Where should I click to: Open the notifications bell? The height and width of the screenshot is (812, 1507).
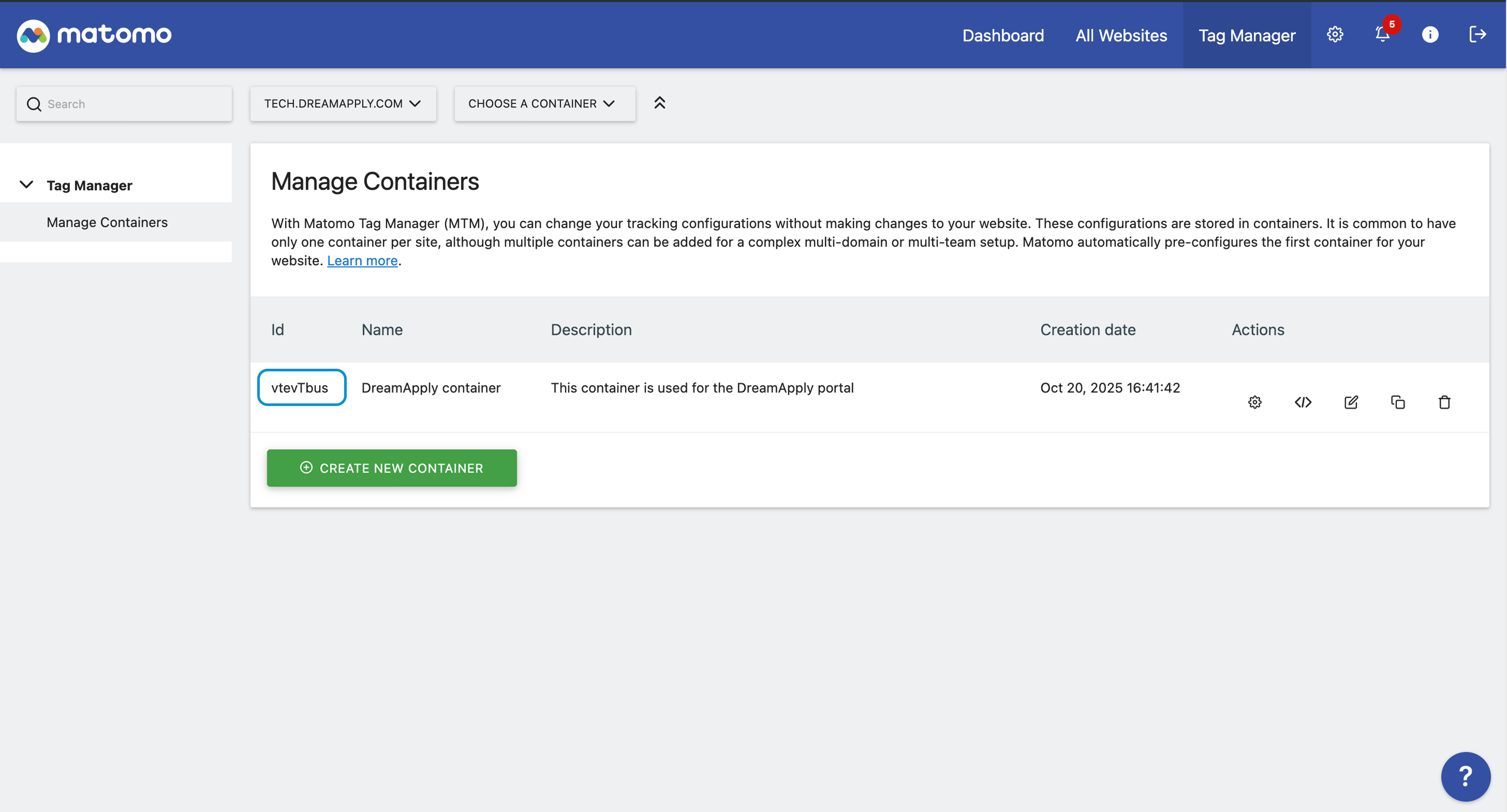(1382, 35)
